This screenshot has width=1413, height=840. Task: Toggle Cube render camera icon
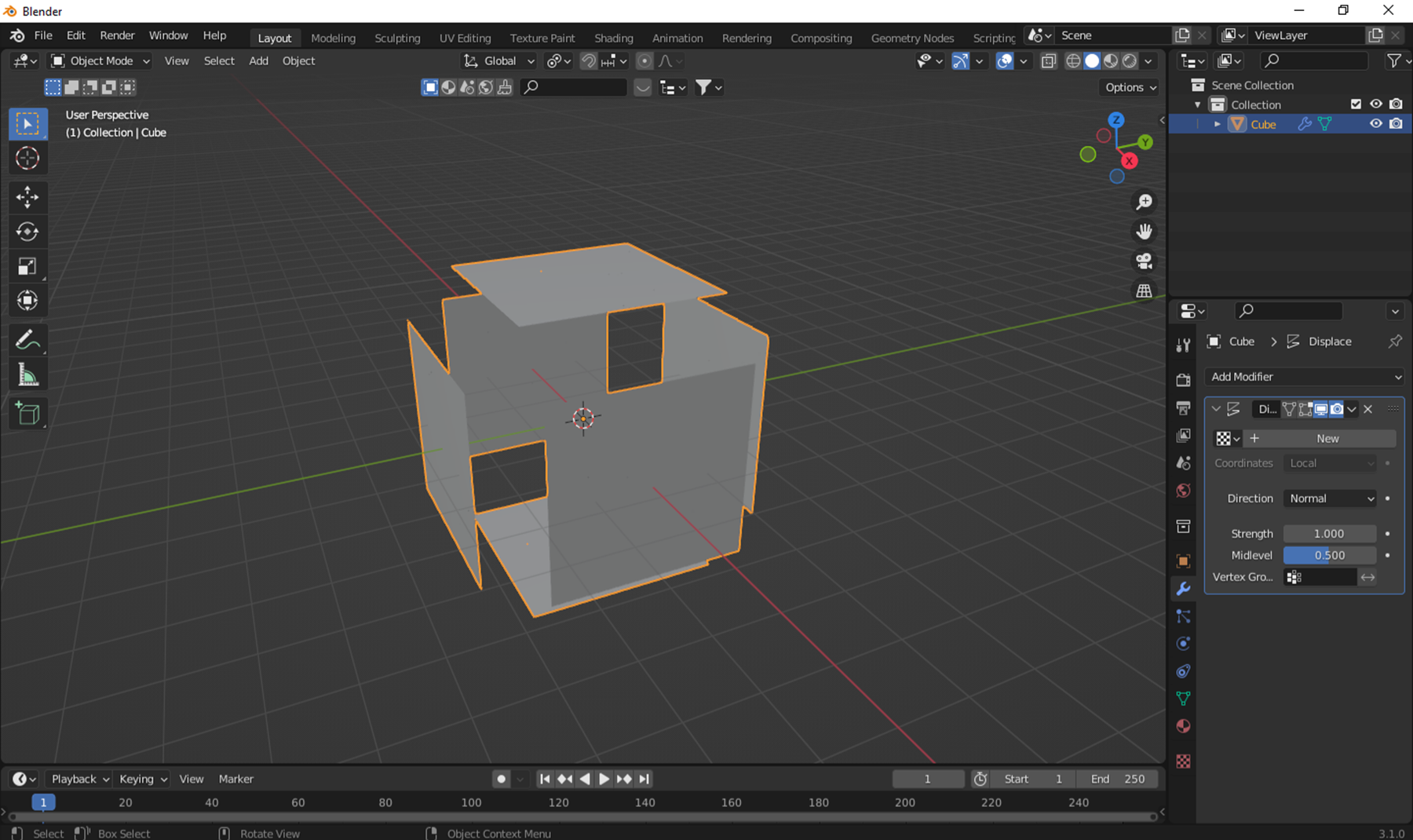[x=1396, y=123]
